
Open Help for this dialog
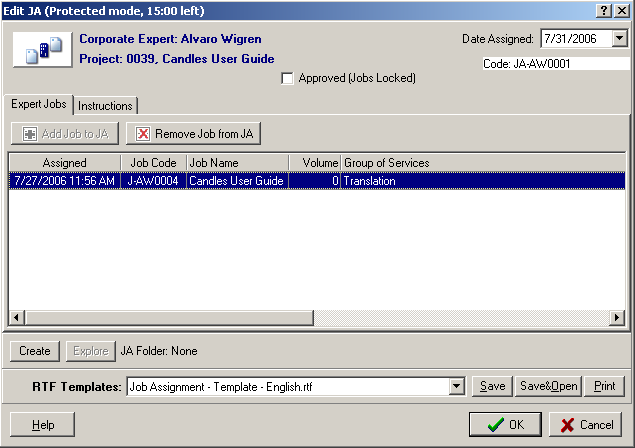43,424
